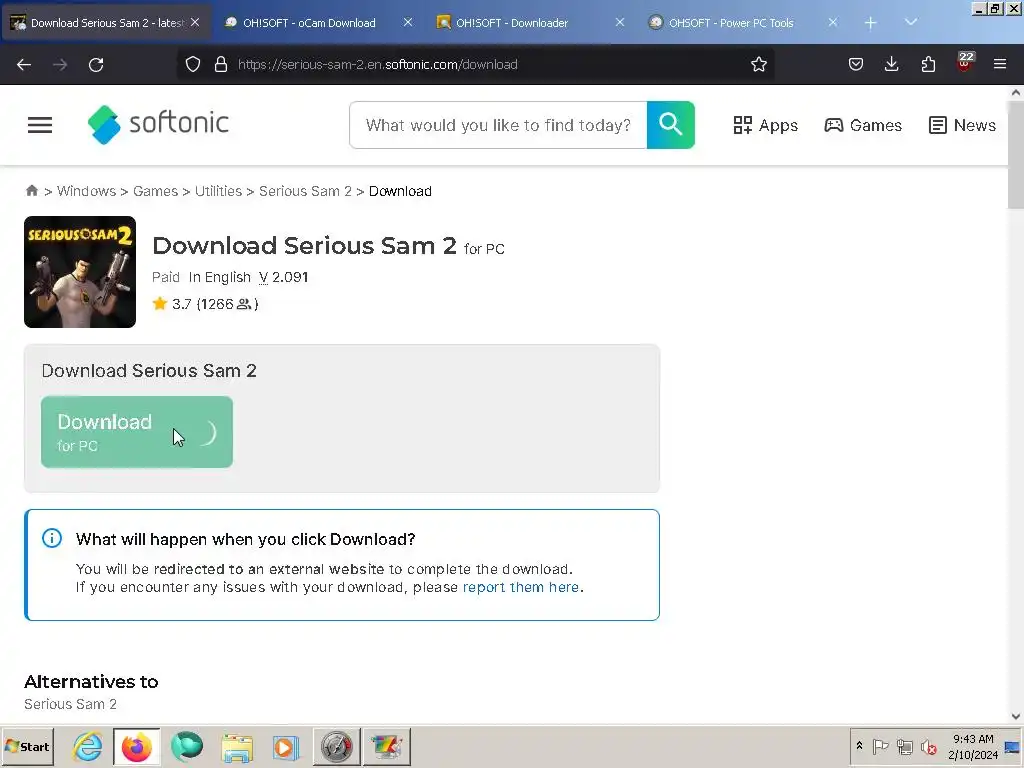The width and height of the screenshot is (1024, 768).
Task: Click the scrollbar down arrow
Action: click(x=1016, y=716)
